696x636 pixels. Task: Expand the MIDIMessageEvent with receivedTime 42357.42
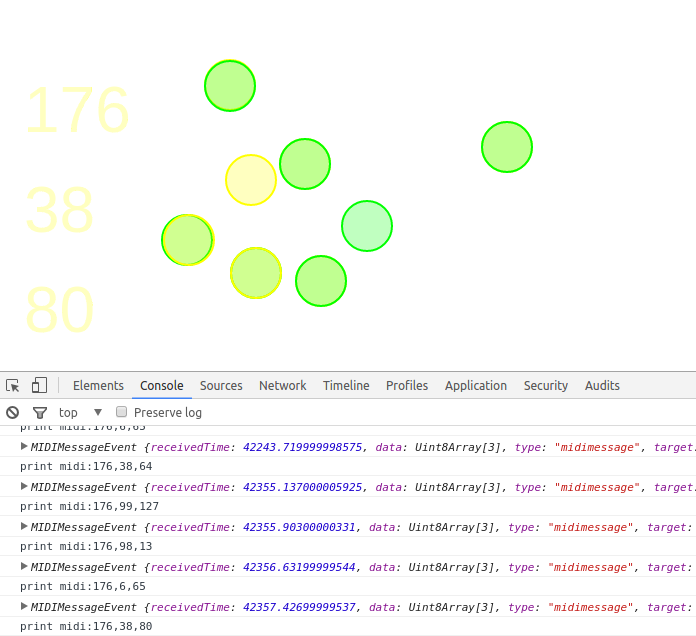click(25, 606)
